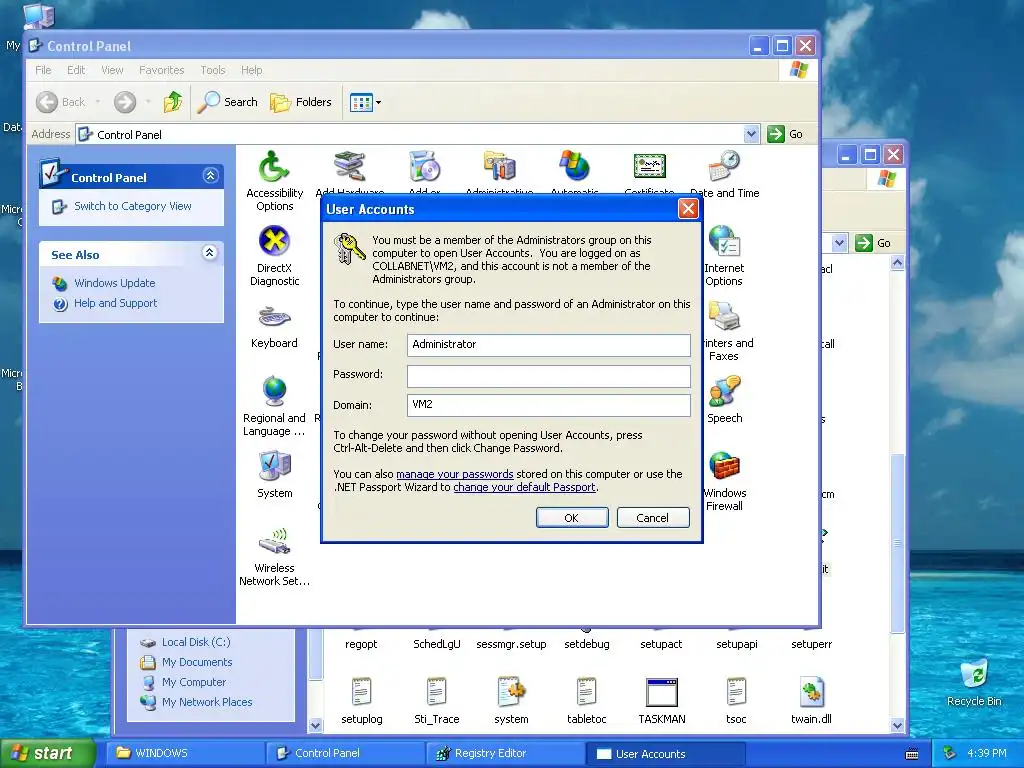Select the Sti_Trace file icon

436,700
